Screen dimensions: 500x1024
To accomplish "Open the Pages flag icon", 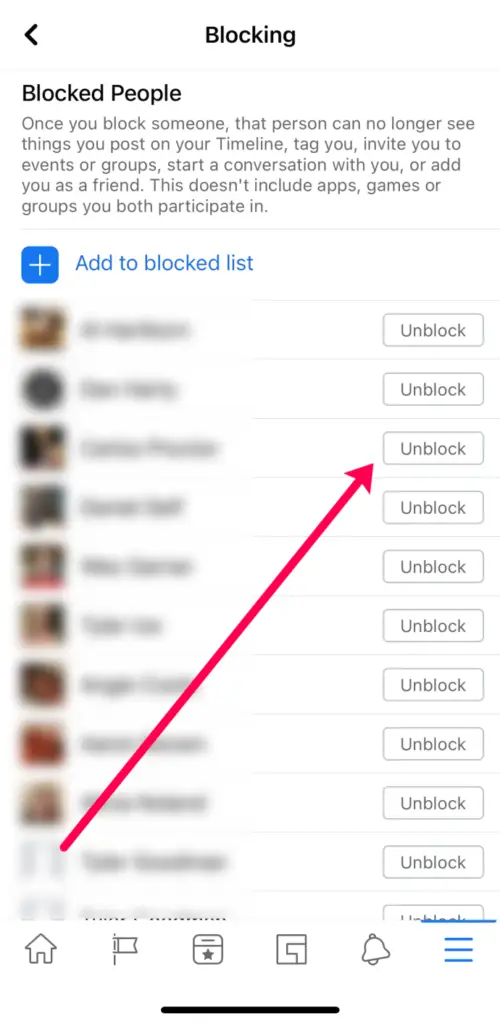I will [x=124, y=950].
